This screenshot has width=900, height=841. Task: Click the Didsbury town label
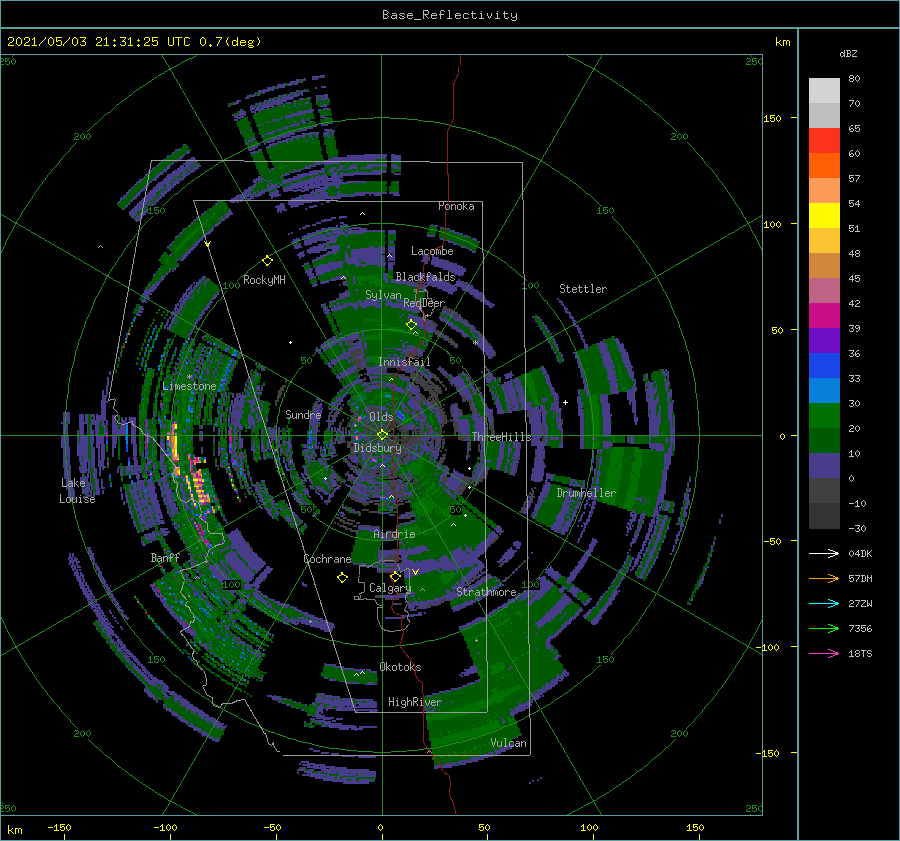[x=377, y=448]
